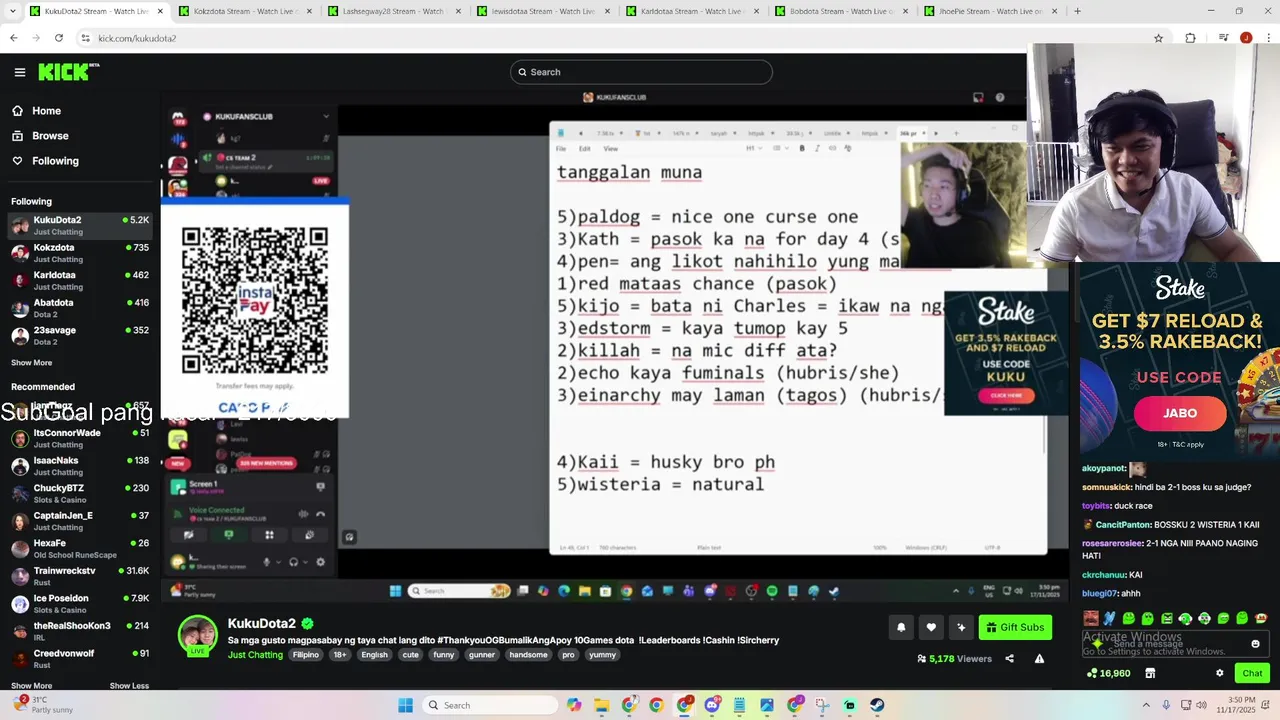
Task: Switch to the Karldotaa Stream tab
Action: [x=691, y=11]
